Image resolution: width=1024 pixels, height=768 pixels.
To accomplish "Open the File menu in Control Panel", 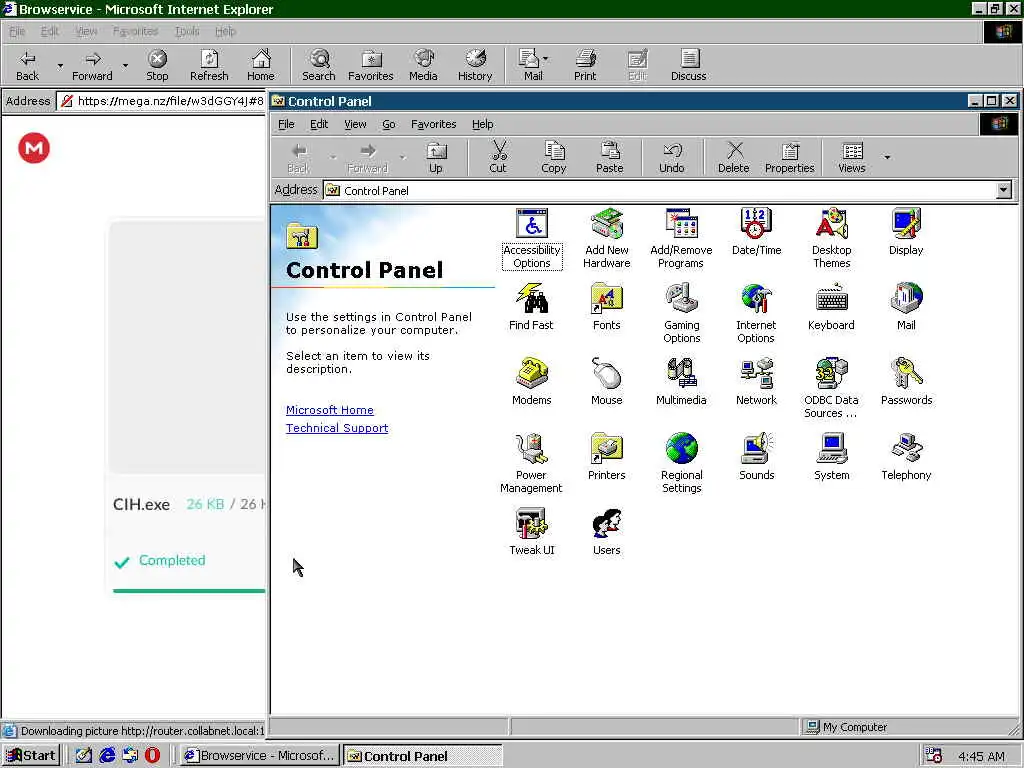I will (x=286, y=124).
